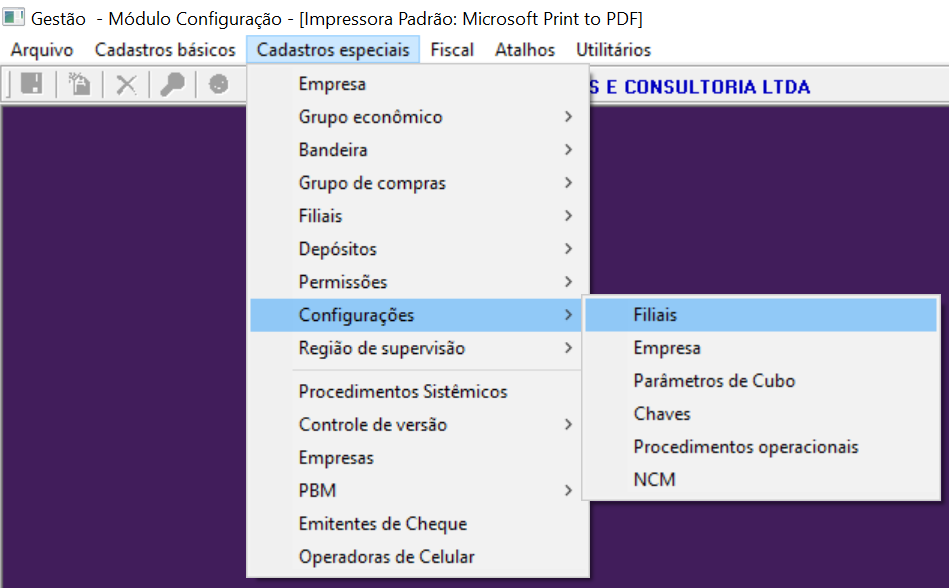Open the Arquivo menu

tap(42, 50)
